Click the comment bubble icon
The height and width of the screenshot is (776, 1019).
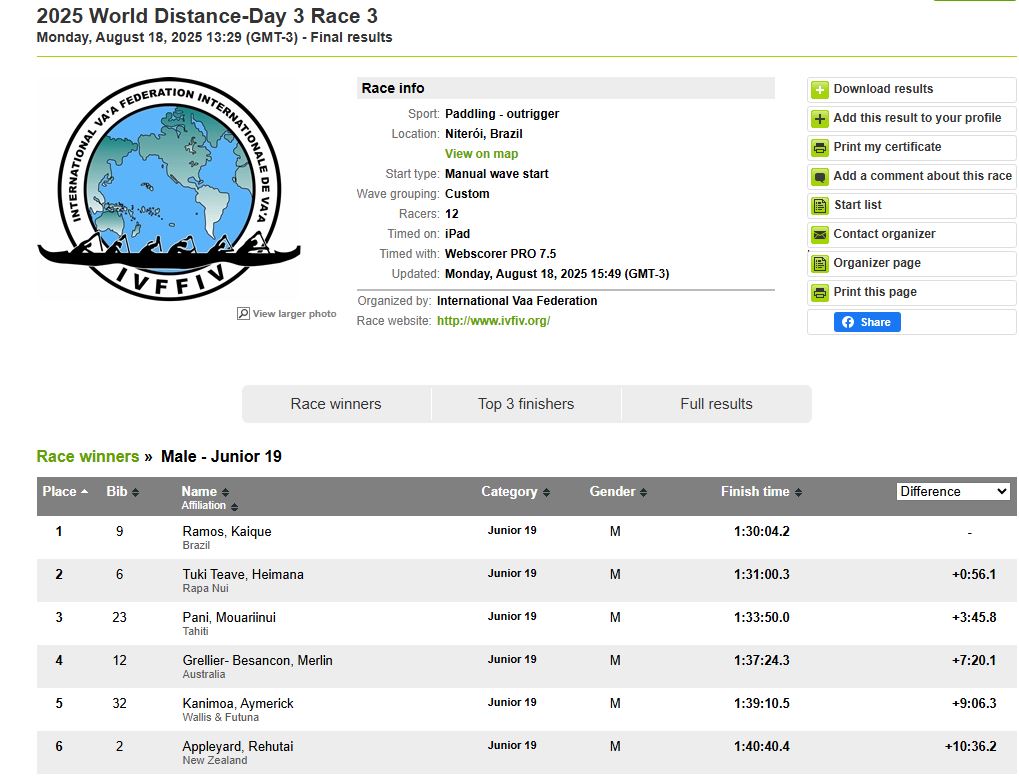click(x=819, y=177)
